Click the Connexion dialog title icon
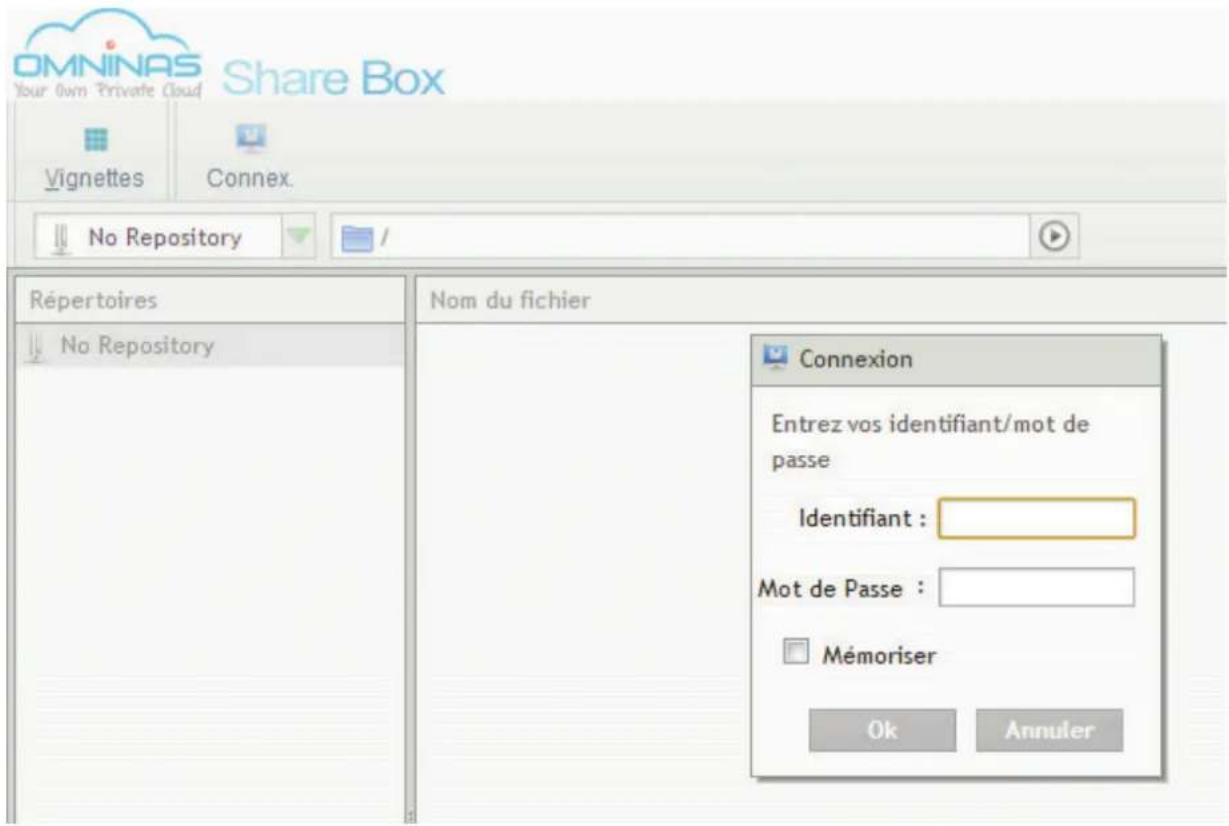Image resolution: width=1229 pixels, height=826 pixels. click(x=776, y=359)
